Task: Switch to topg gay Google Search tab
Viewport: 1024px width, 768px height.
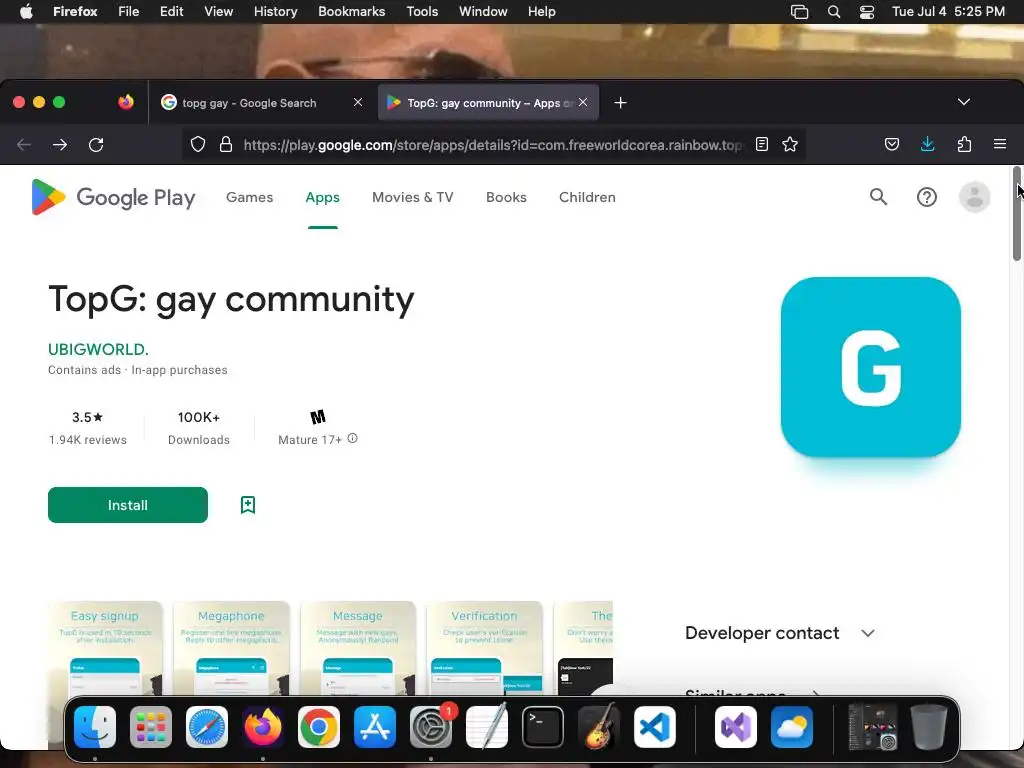Action: pos(261,103)
